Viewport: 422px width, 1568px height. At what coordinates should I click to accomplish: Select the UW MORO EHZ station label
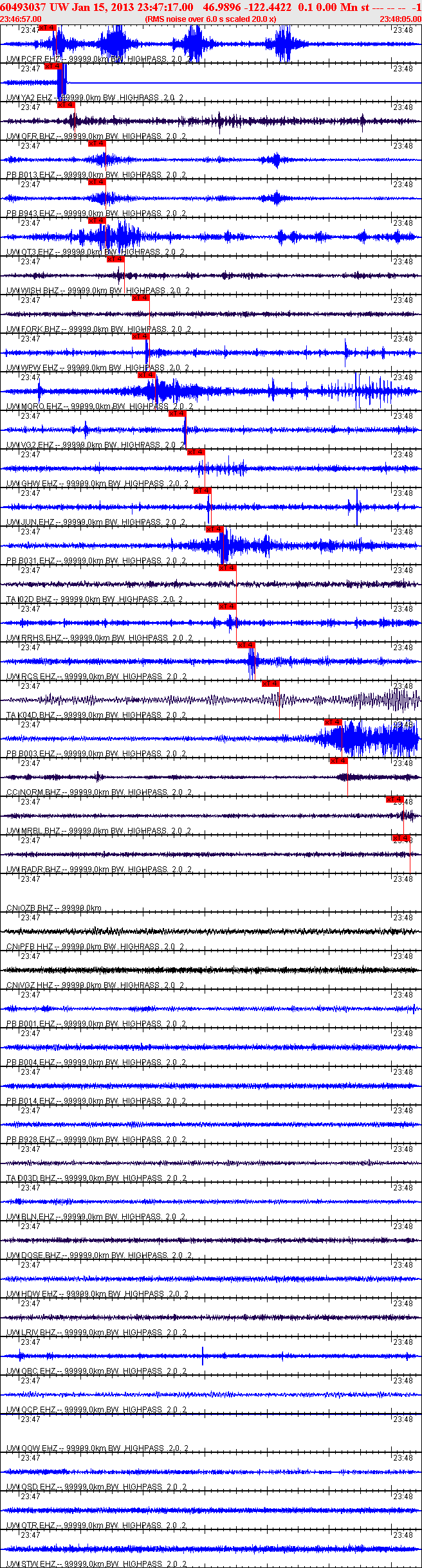pos(35,406)
